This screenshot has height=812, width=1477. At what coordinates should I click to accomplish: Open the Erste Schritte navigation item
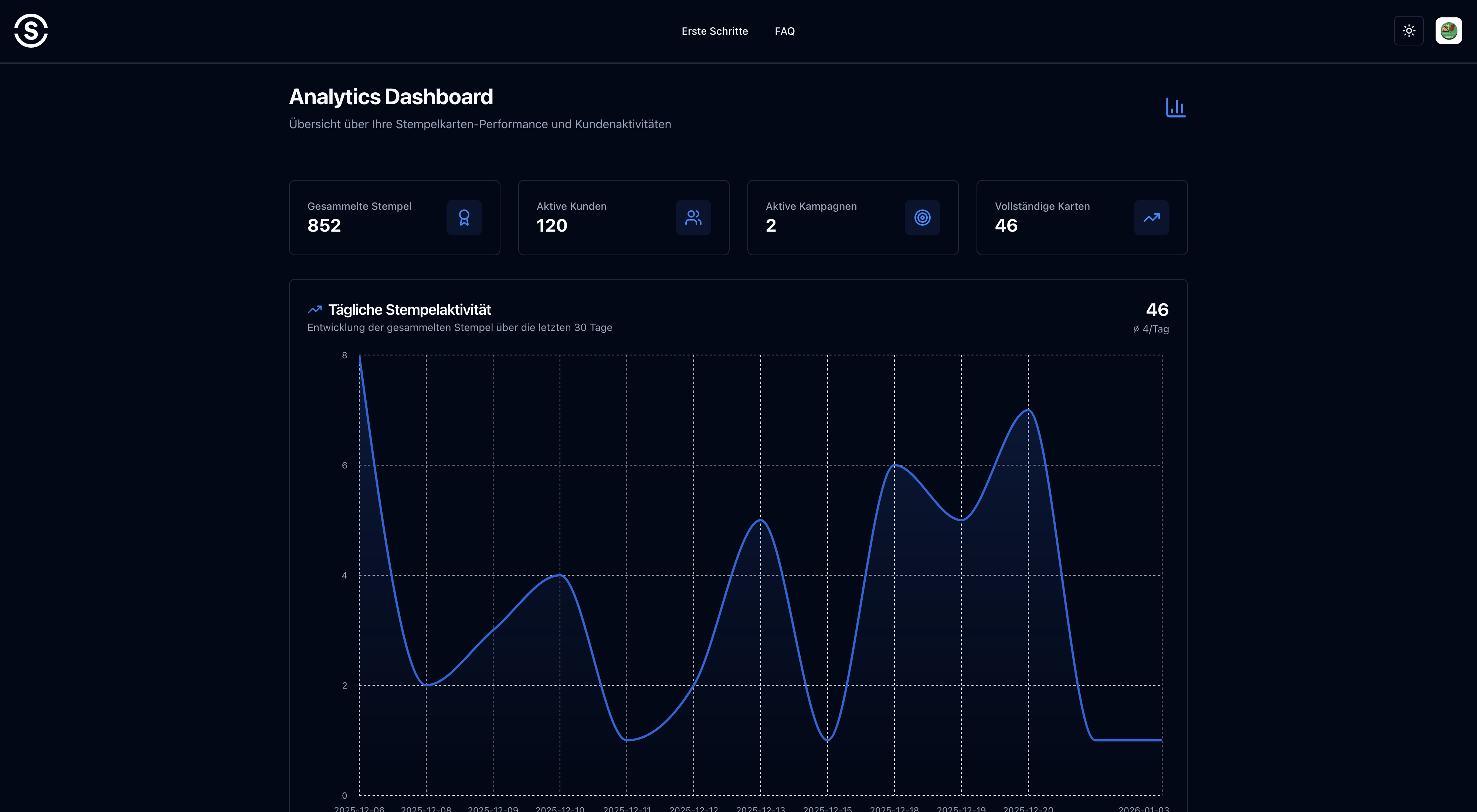tap(714, 31)
